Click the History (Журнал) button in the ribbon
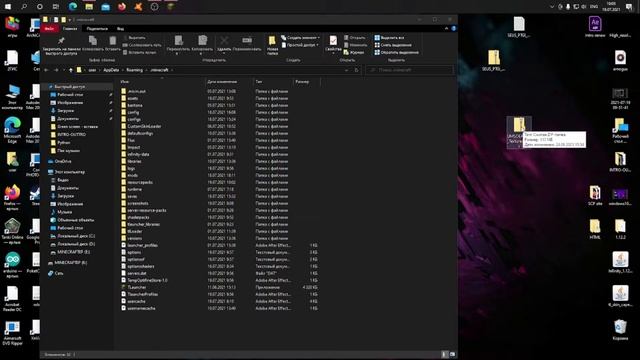Image resolution: width=640 pixels, height=360 pixels. pos(353,52)
